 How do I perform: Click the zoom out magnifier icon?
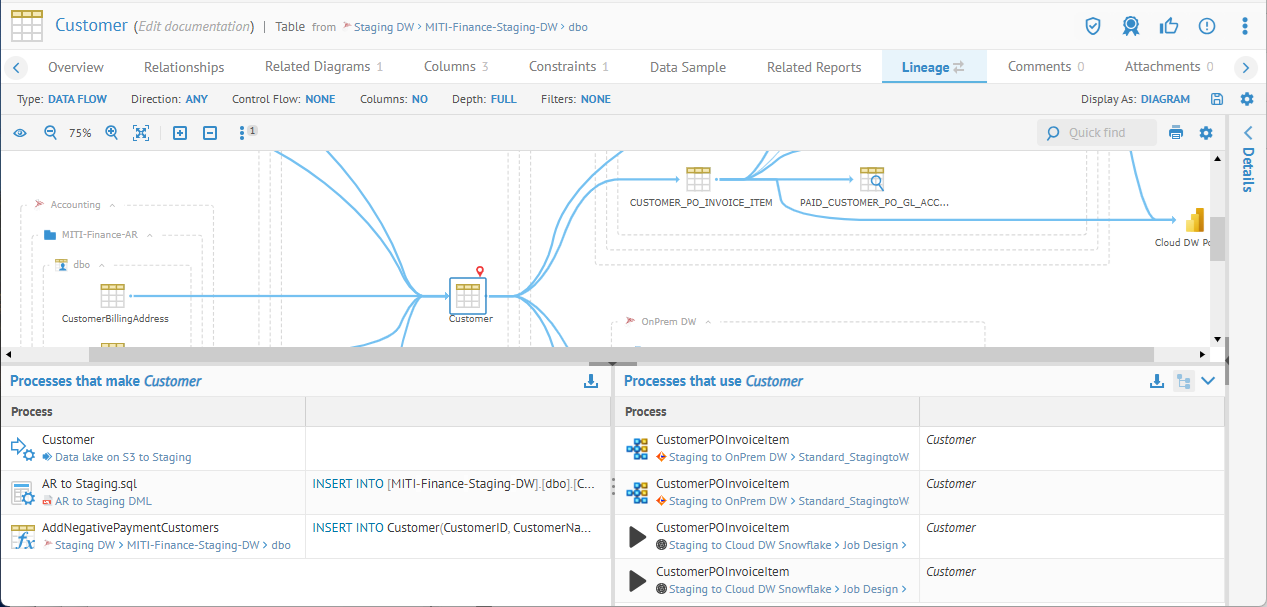click(x=50, y=133)
